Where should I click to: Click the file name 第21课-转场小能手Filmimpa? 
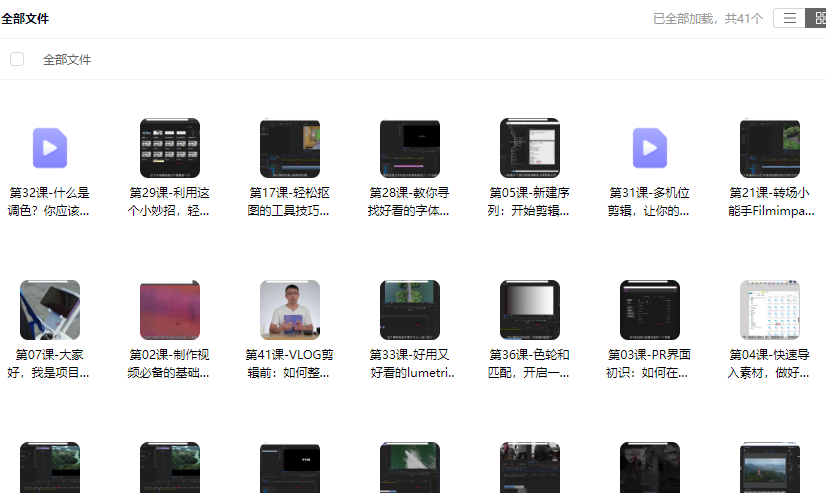771,202
